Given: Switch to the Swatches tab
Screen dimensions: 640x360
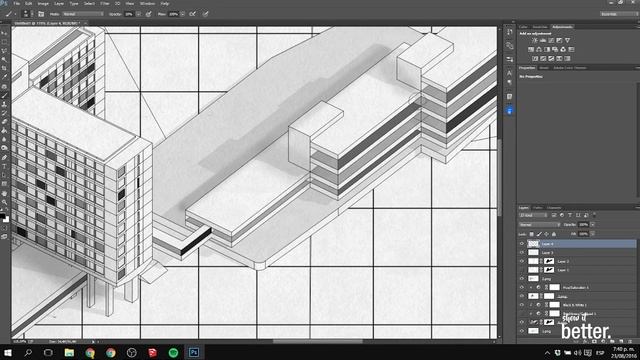Looking at the screenshot, I should (x=540, y=27).
